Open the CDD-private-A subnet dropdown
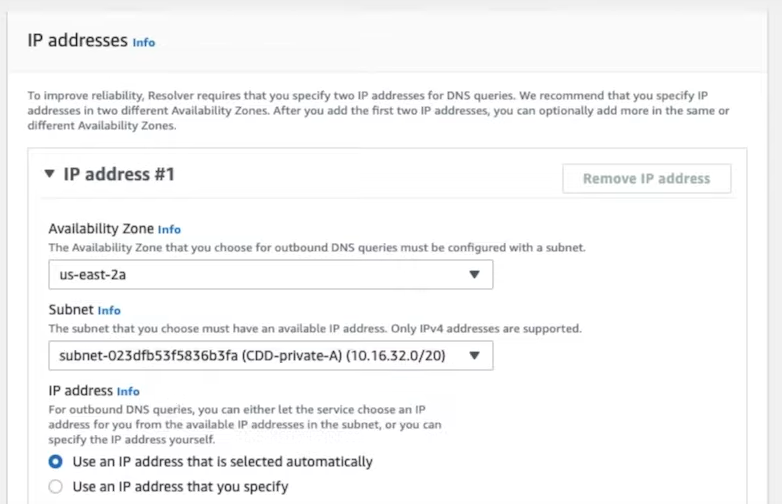The width and height of the screenshot is (782, 504). [271, 355]
